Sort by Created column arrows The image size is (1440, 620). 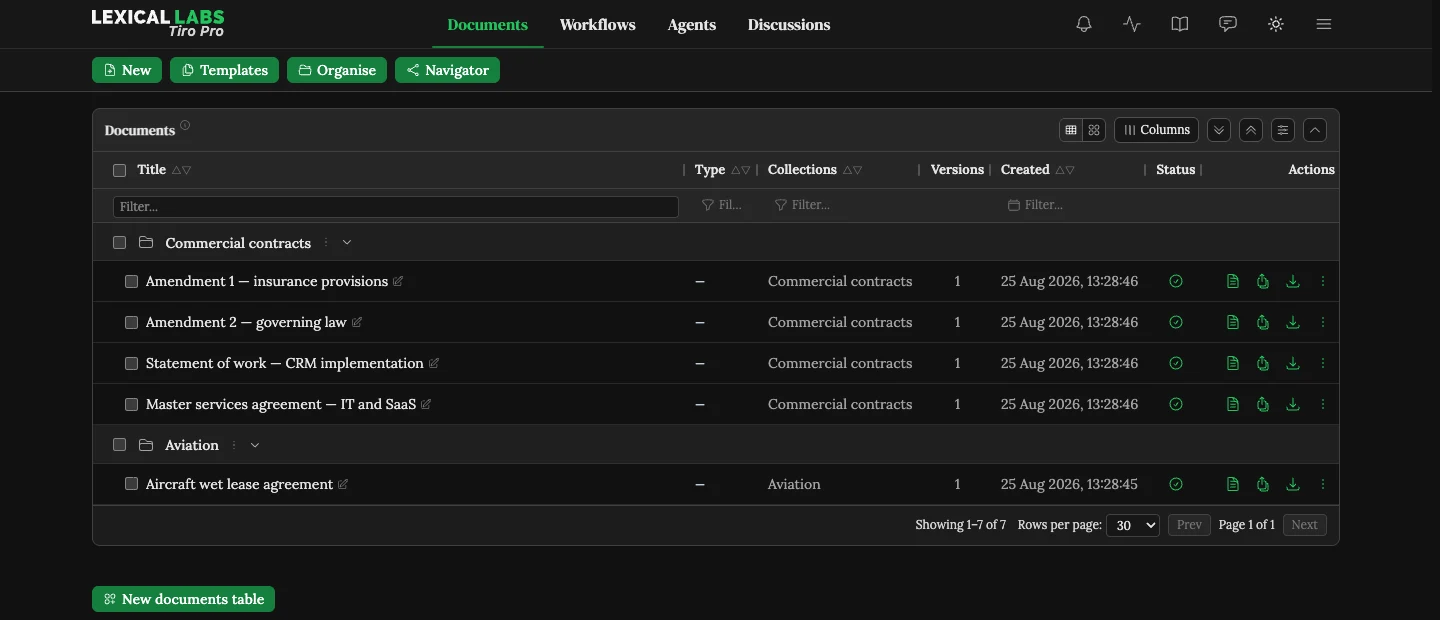[1065, 170]
